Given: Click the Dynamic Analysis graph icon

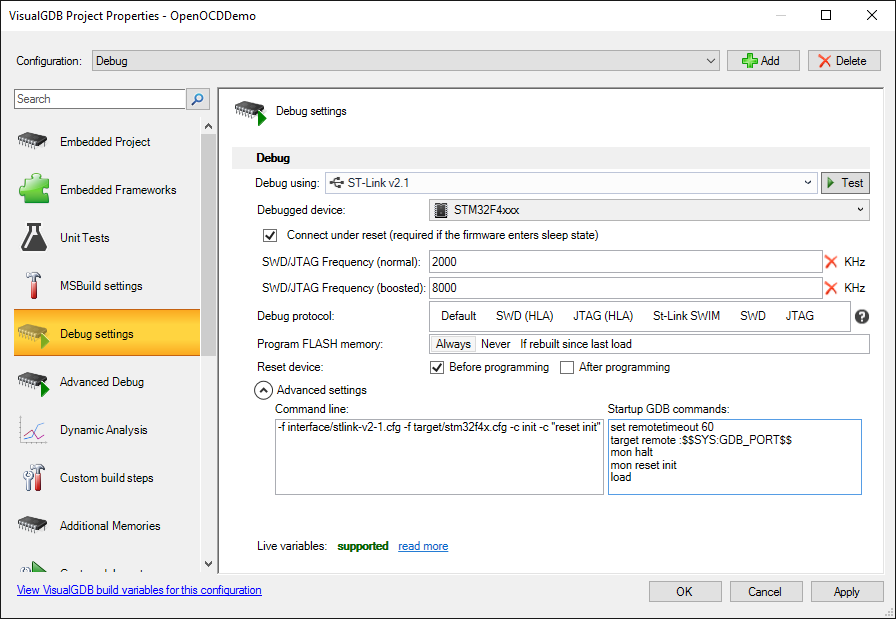Looking at the screenshot, I should (x=33, y=430).
